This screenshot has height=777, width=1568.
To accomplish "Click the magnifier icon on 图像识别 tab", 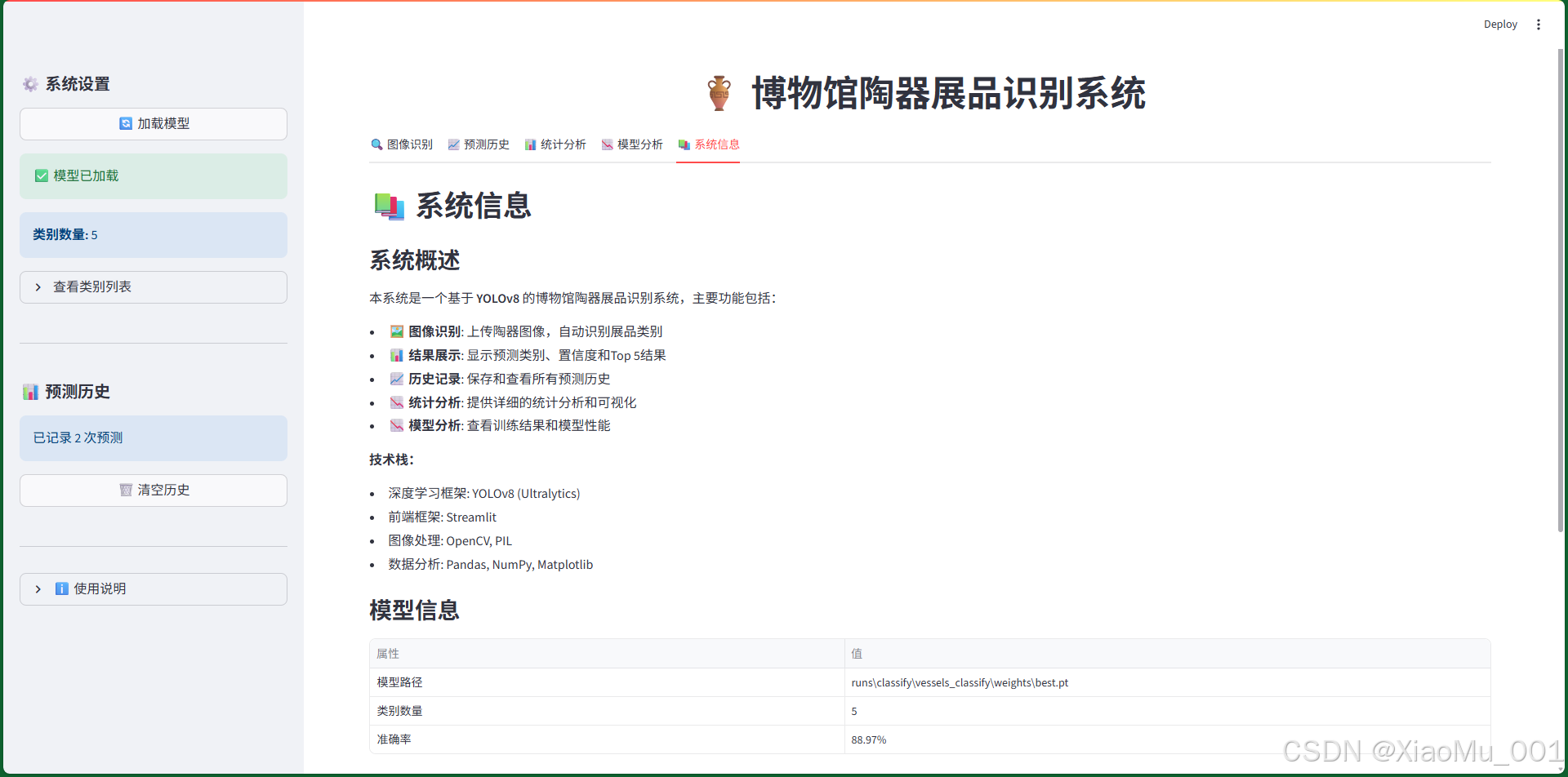I will tap(376, 144).
